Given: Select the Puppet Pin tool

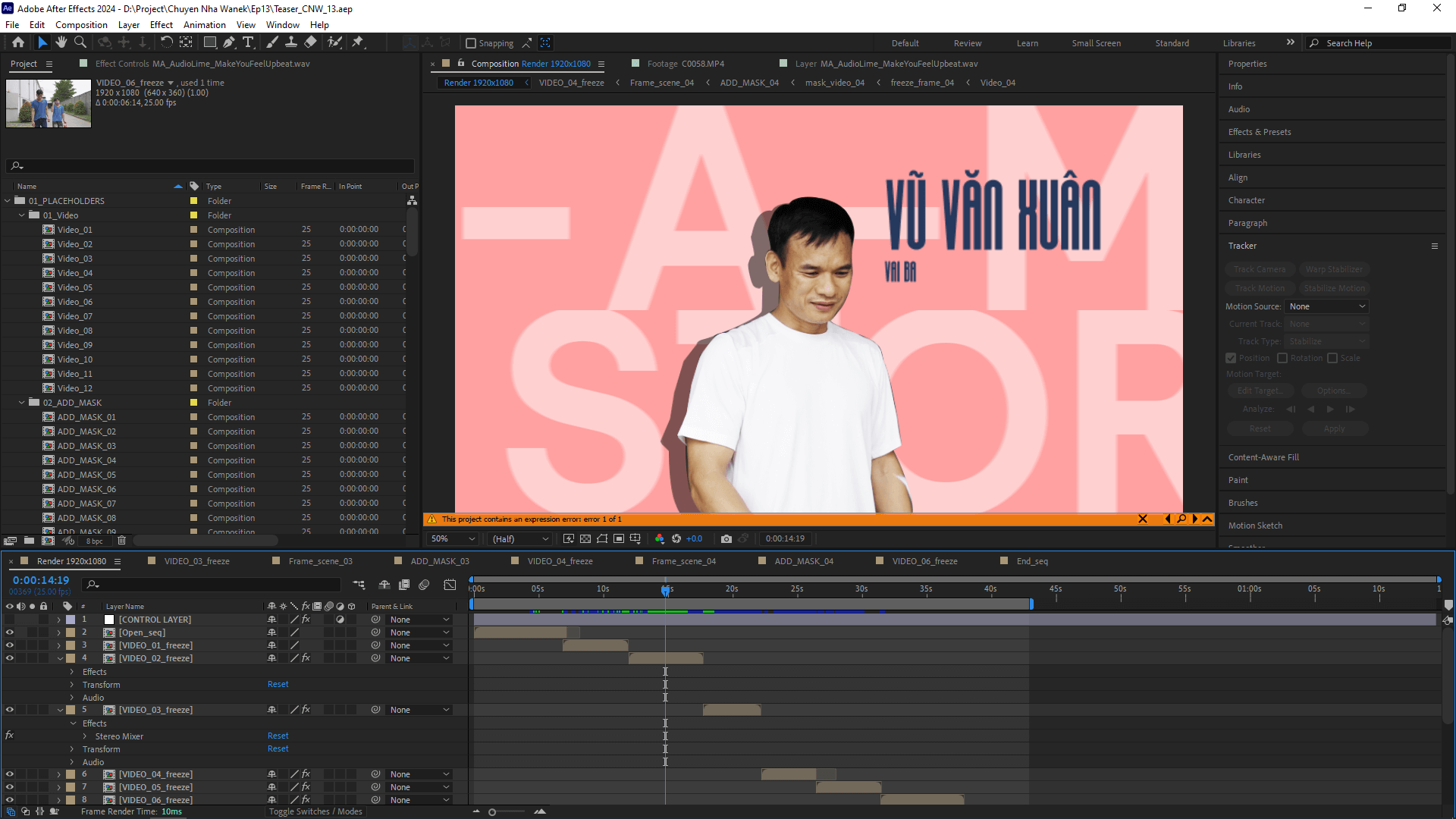Looking at the screenshot, I should click(358, 42).
